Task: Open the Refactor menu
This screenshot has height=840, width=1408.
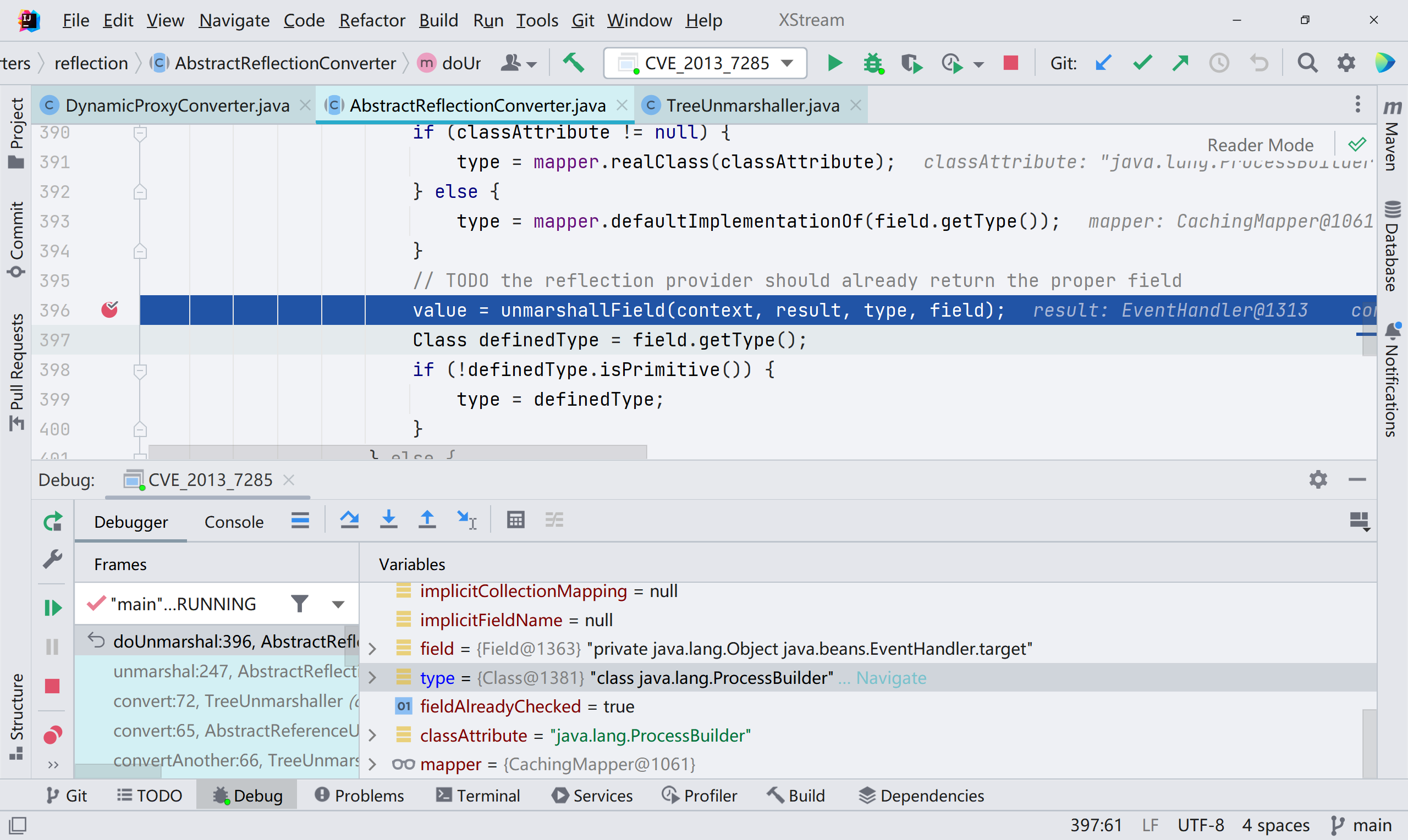Action: pos(372,20)
